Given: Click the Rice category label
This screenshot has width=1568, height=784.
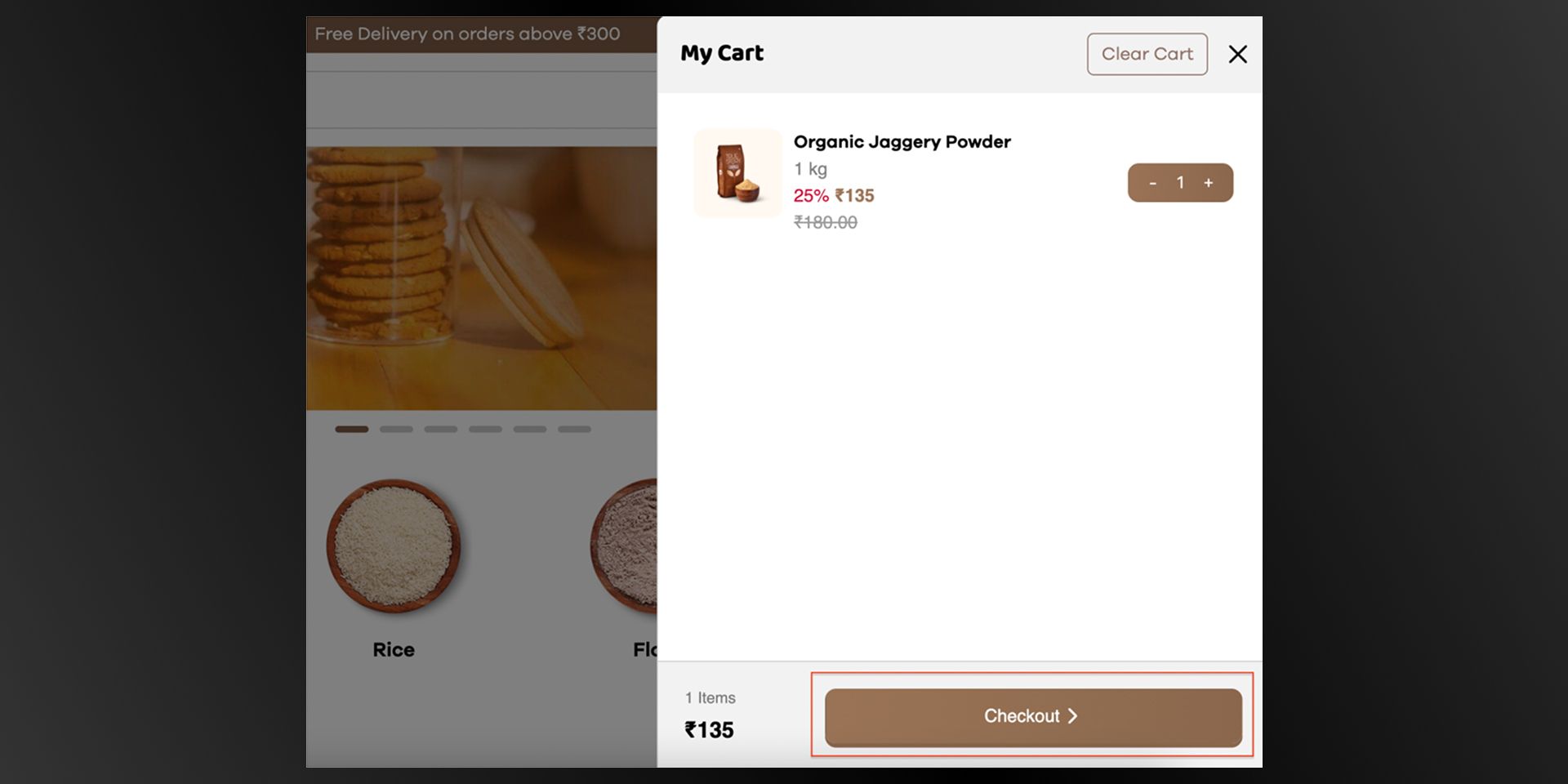Looking at the screenshot, I should coord(394,650).
